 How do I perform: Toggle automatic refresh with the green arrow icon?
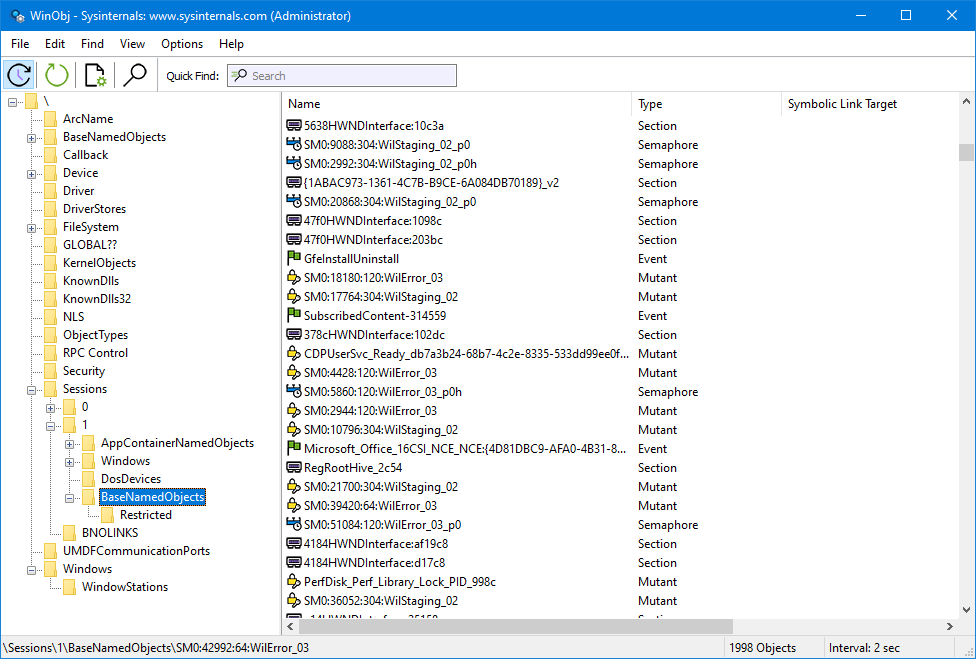56,74
